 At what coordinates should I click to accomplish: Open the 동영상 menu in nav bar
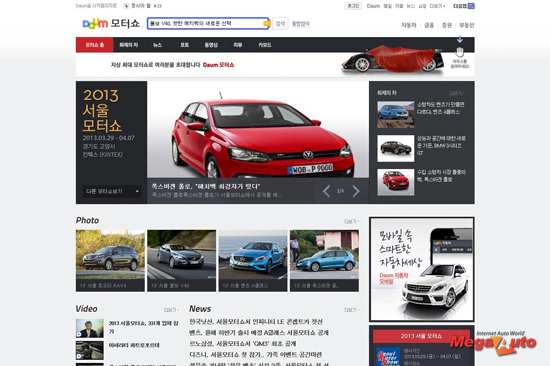coord(211,45)
